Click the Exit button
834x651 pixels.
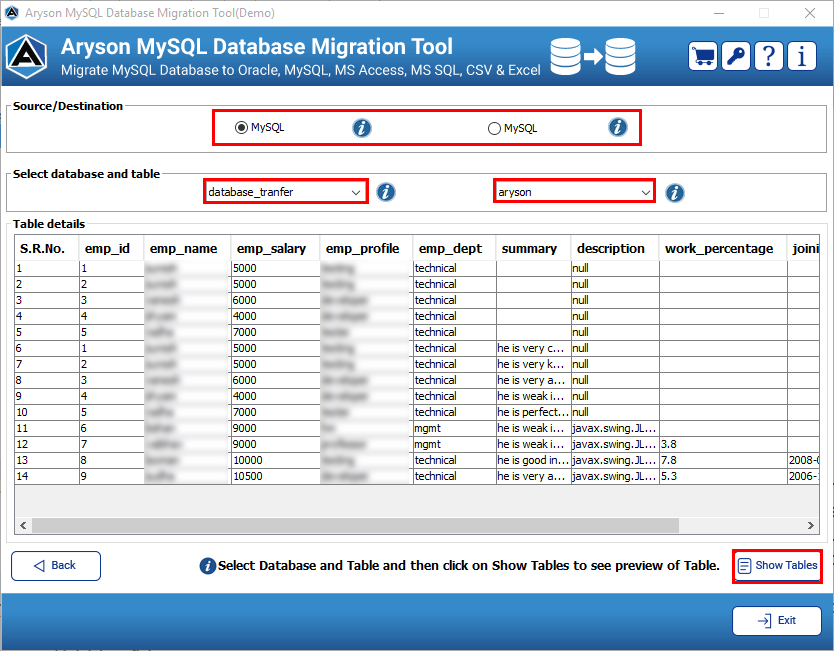[x=777, y=621]
